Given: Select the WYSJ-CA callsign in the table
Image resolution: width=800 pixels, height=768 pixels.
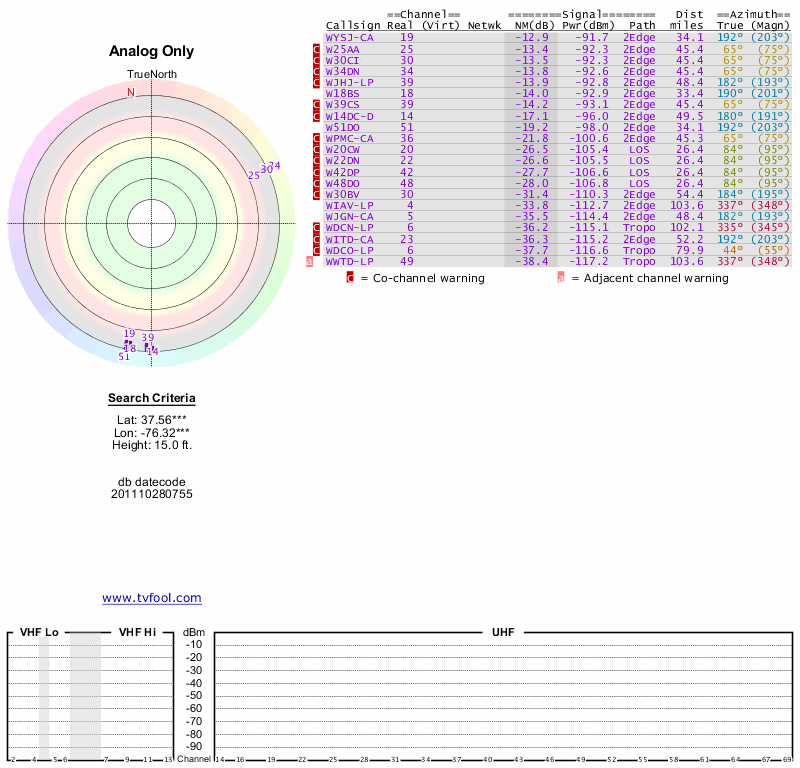Looking at the screenshot, I should tap(350, 37).
